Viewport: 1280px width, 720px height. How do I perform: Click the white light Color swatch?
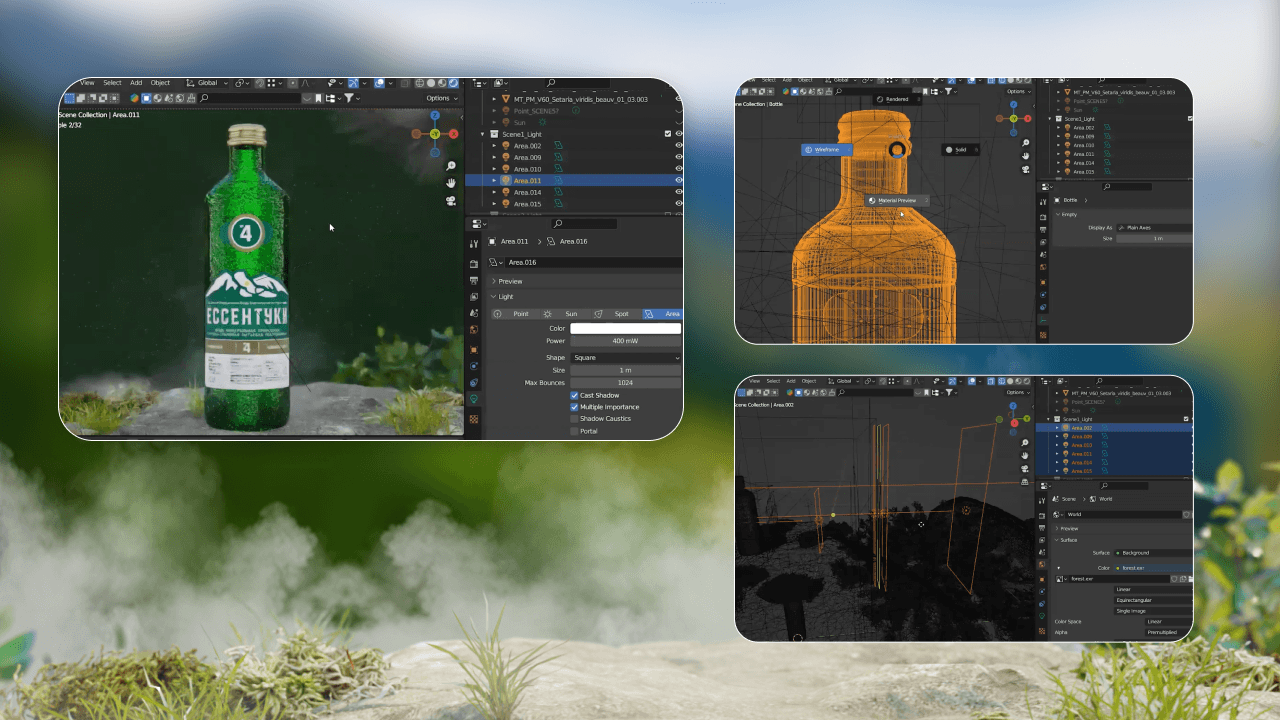626,328
